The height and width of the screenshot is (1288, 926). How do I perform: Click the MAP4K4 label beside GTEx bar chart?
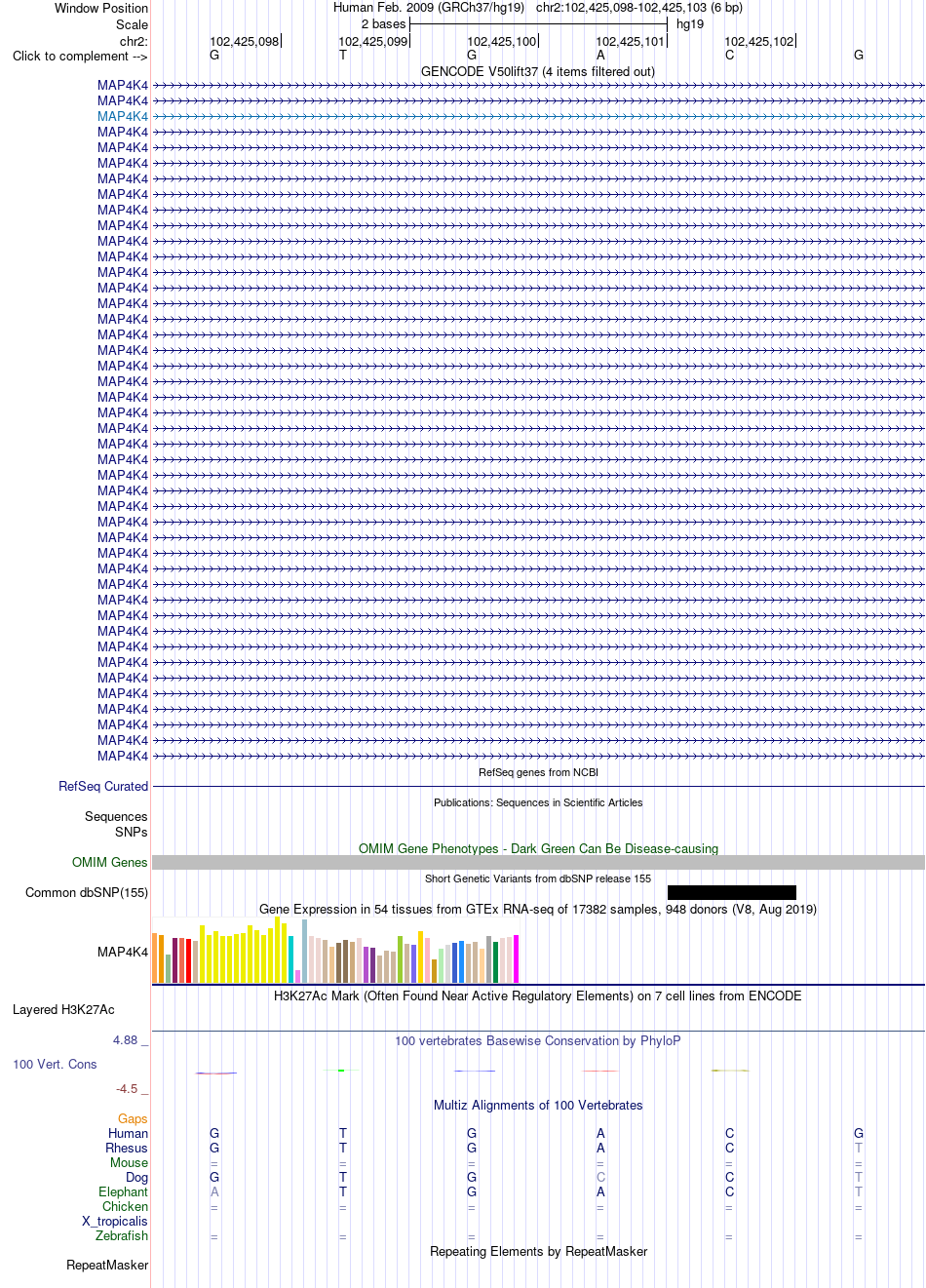123,952
